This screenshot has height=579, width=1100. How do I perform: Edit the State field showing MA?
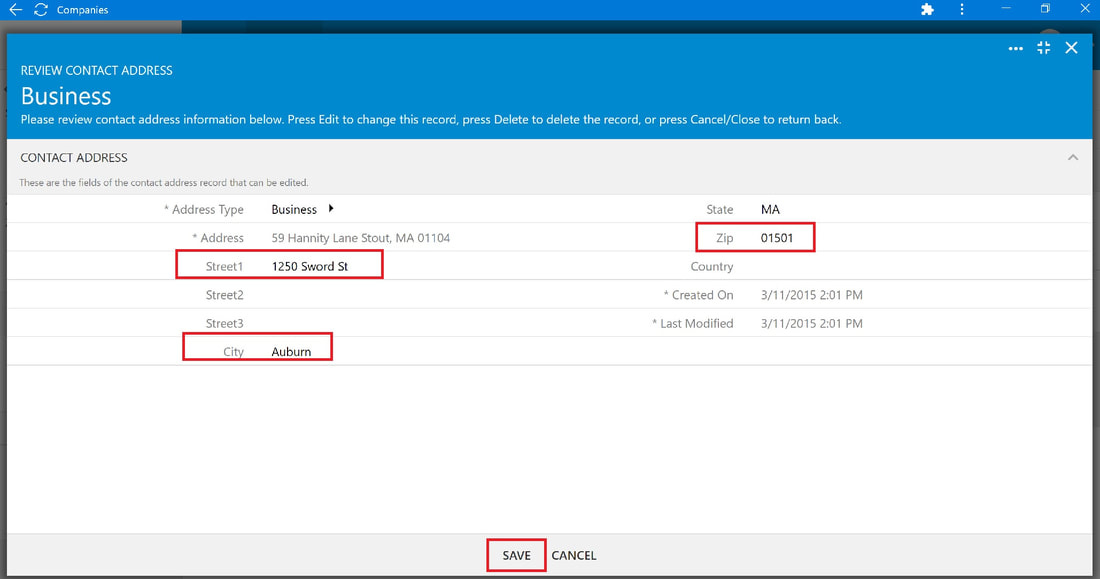click(770, 209)
